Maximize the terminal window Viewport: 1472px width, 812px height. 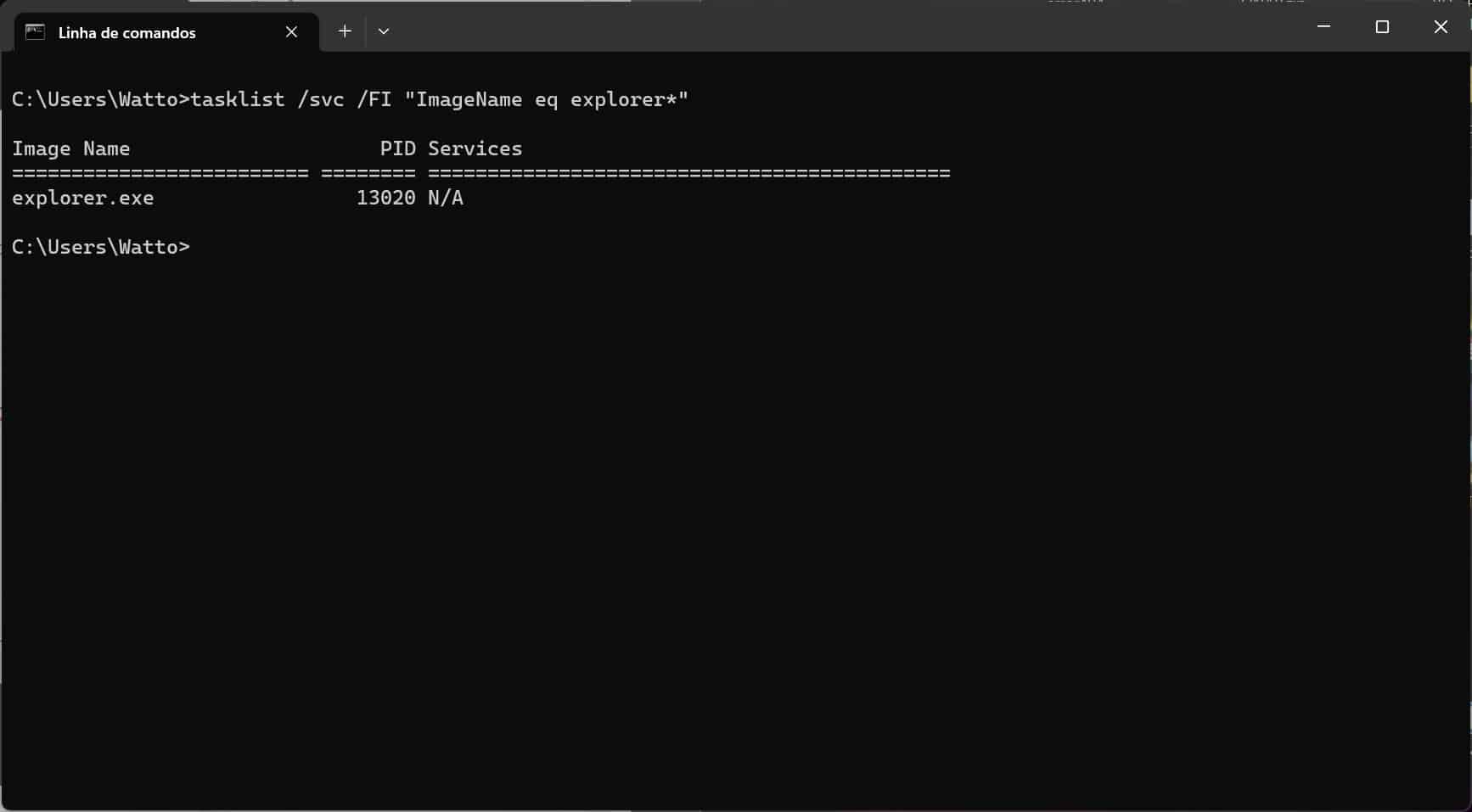tap(1382, 27)
